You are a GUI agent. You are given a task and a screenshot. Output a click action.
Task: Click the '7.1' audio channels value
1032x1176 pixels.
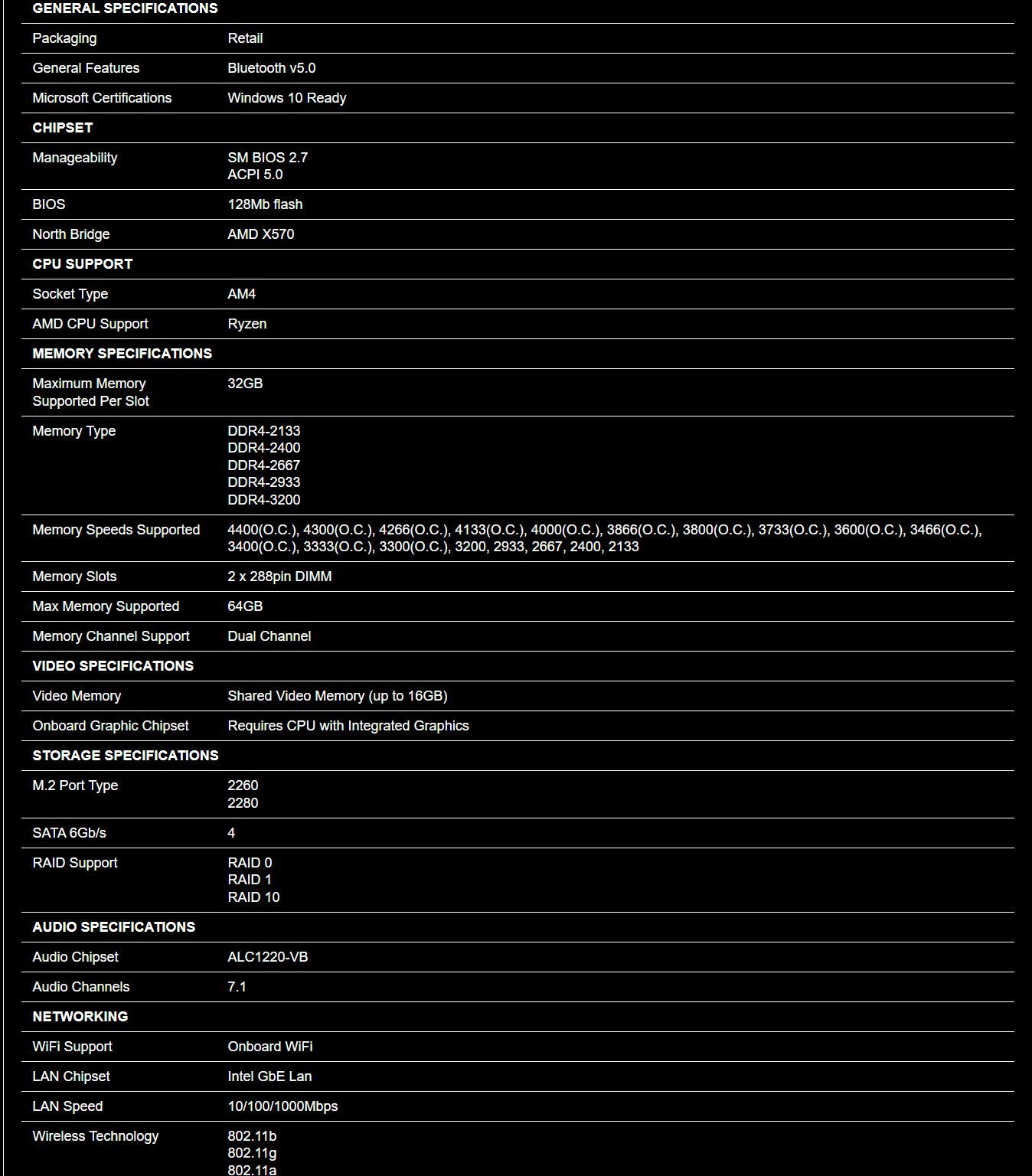237,987
